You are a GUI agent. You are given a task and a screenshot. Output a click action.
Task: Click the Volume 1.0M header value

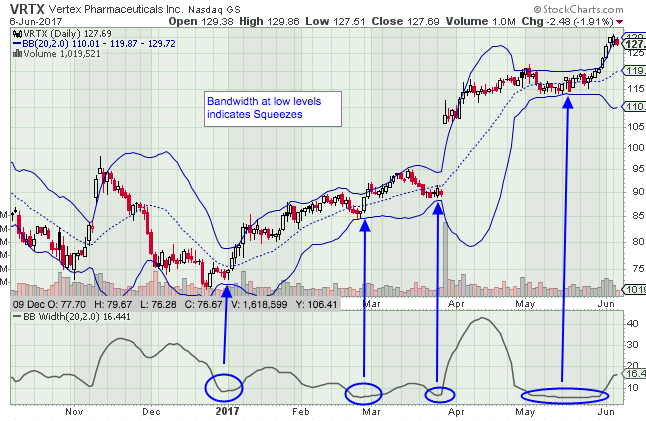[480, 21]
